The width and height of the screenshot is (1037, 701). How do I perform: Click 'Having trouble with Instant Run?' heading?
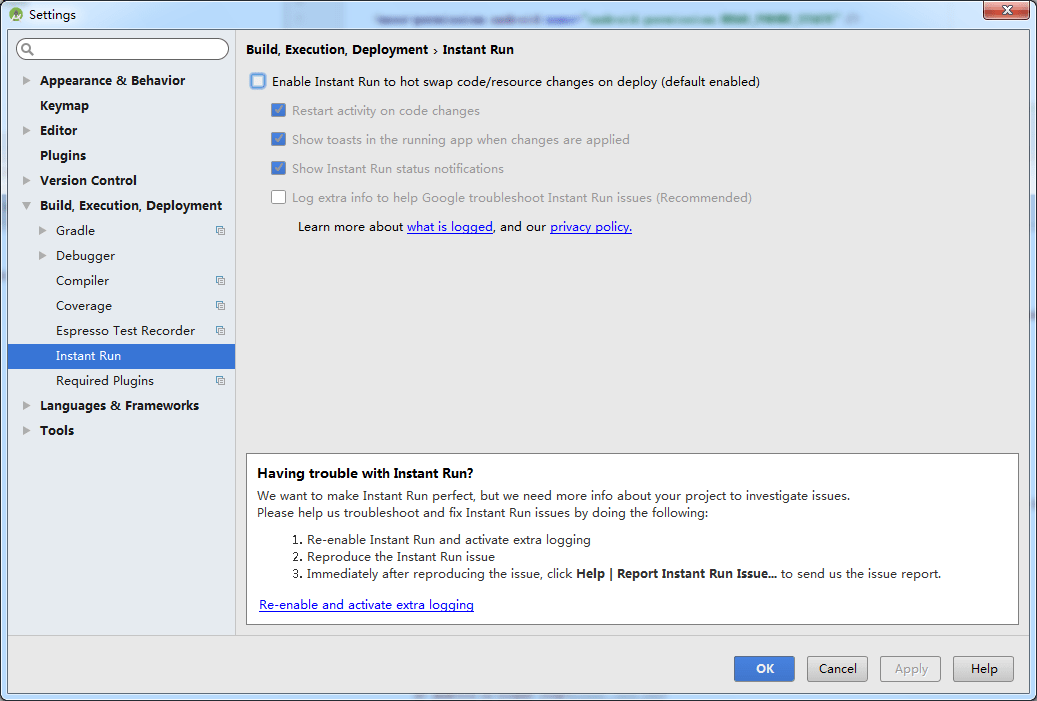[365, 474]
